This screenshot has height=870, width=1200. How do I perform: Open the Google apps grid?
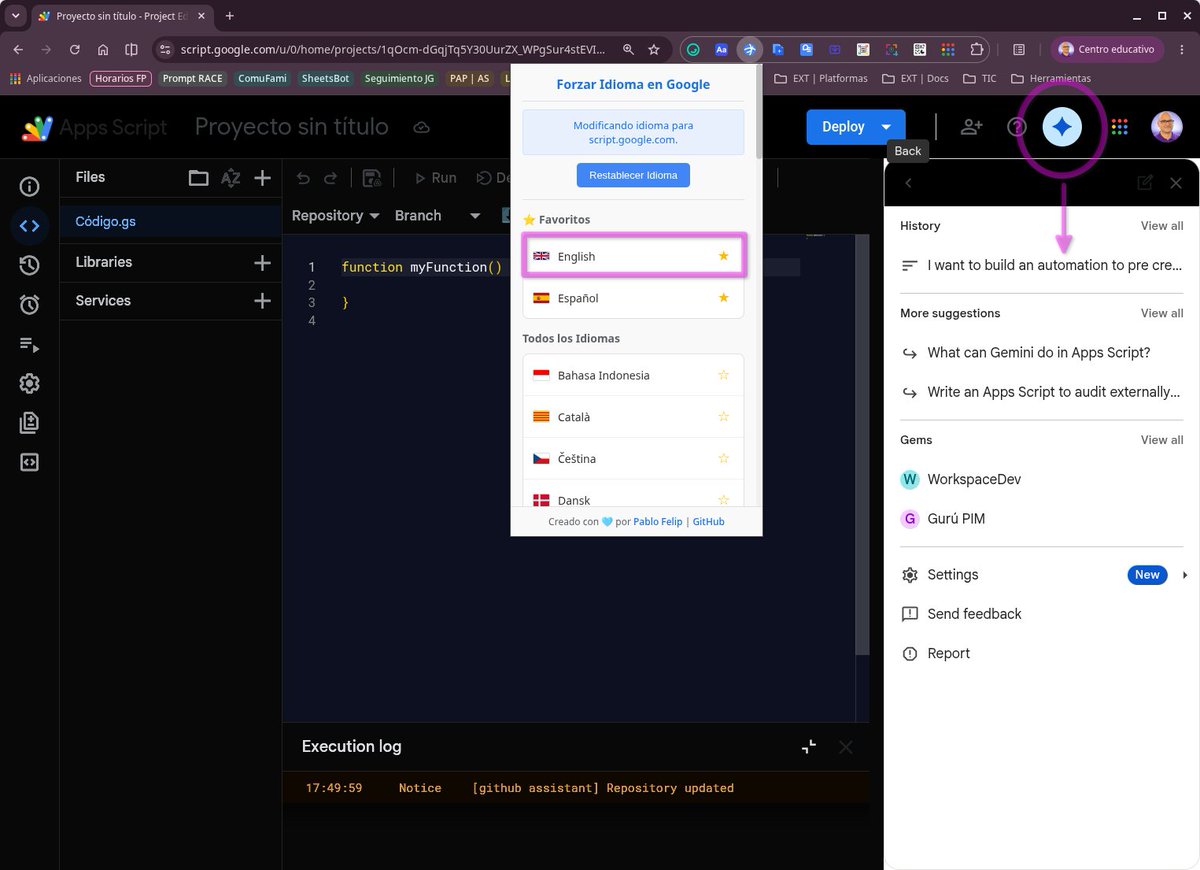coord(1120,127)
